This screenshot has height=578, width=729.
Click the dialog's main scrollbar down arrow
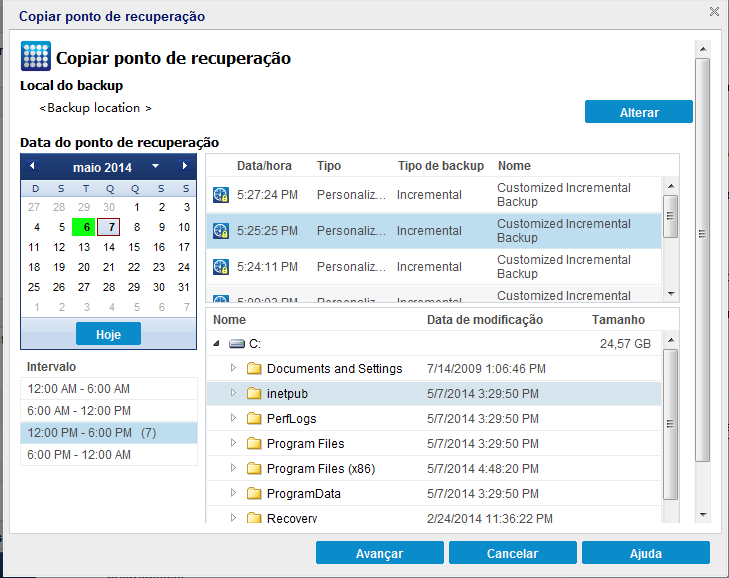[x=703, y=515]
